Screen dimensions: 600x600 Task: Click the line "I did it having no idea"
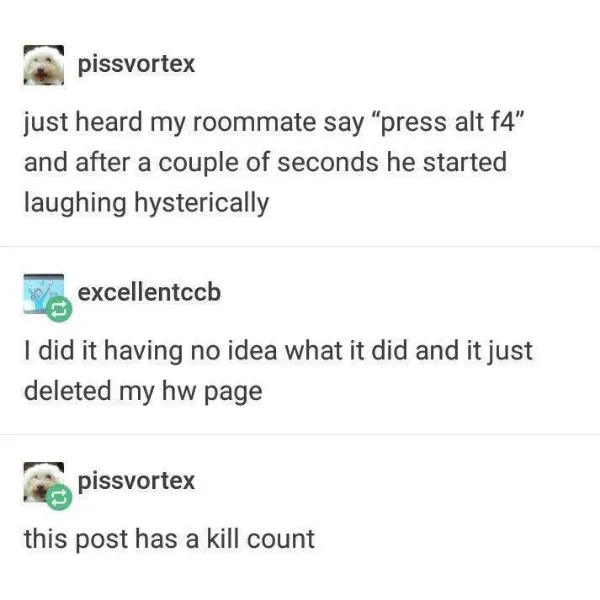[278, 351]
